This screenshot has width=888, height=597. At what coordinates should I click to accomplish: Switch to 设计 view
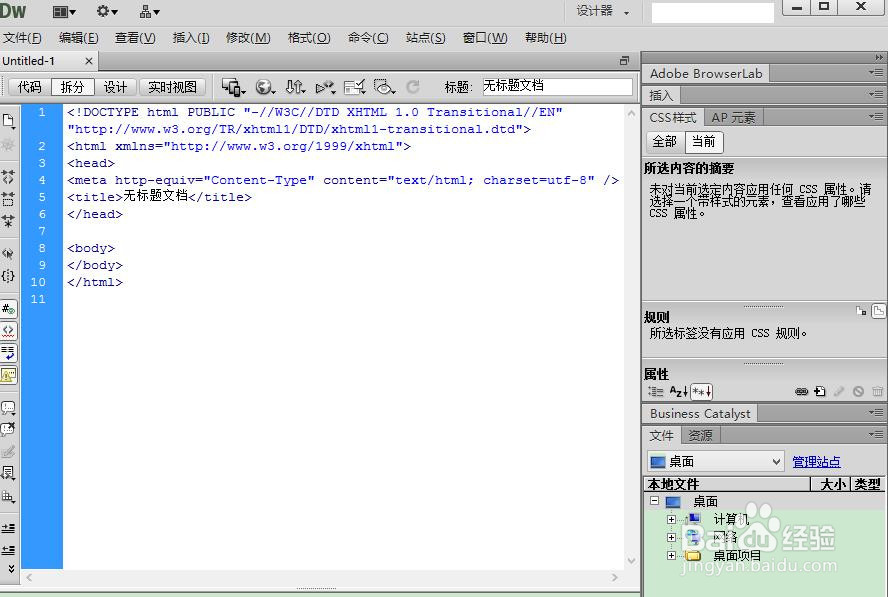click(116, 87)
